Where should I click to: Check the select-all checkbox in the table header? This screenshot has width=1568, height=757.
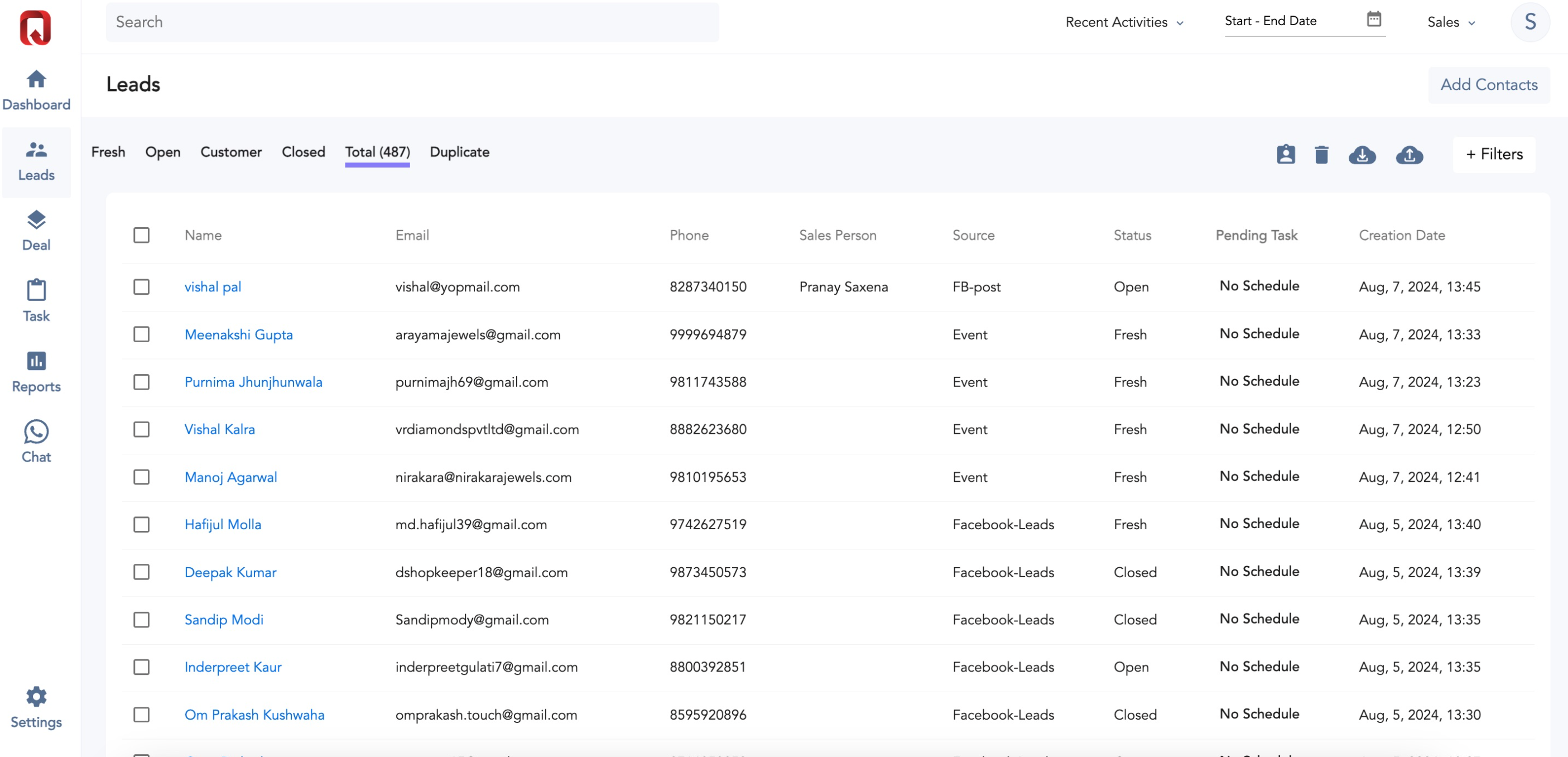(141, 234)
